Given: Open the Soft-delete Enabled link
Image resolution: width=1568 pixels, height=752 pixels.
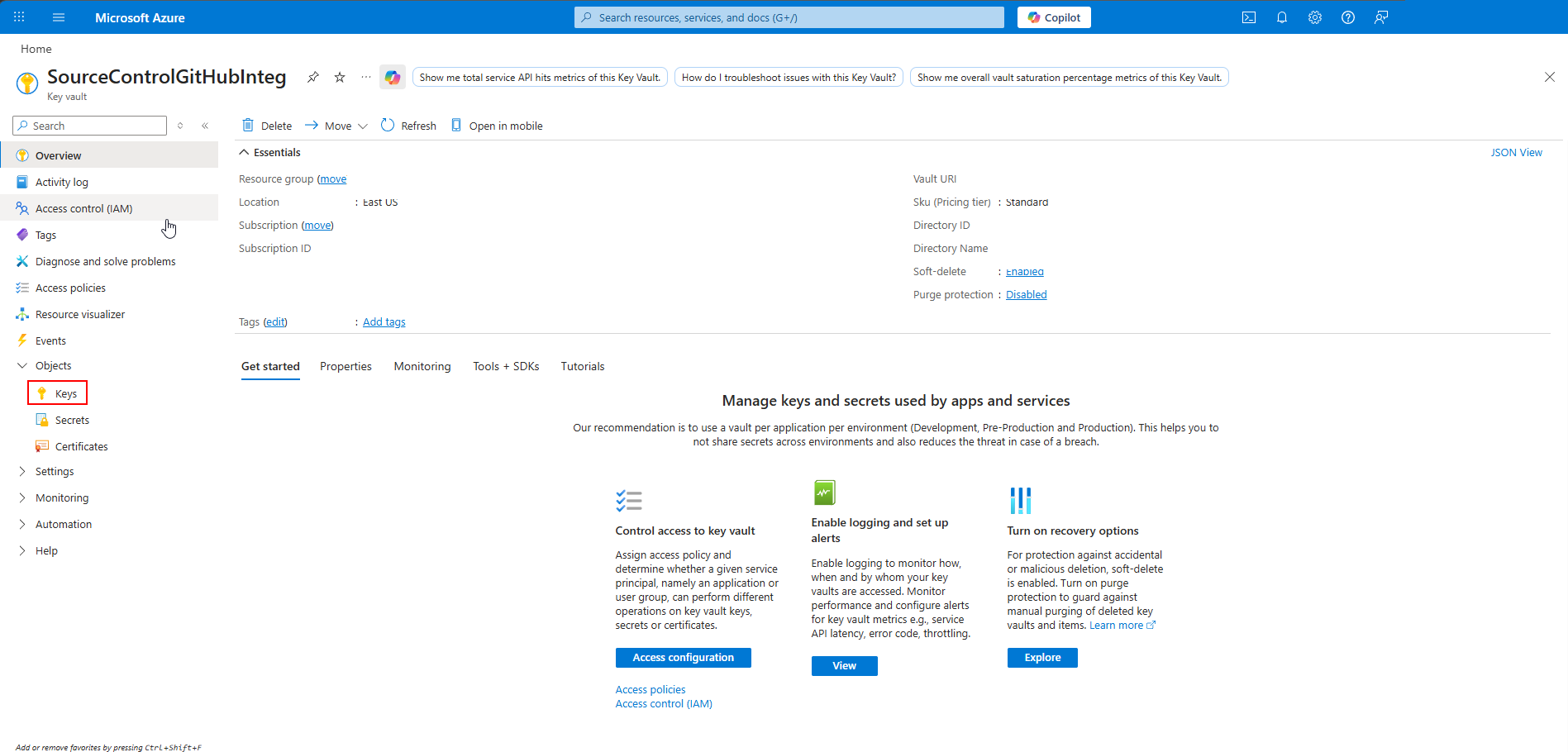Looking at the screenshot, I should click(x=1025, y=271).
